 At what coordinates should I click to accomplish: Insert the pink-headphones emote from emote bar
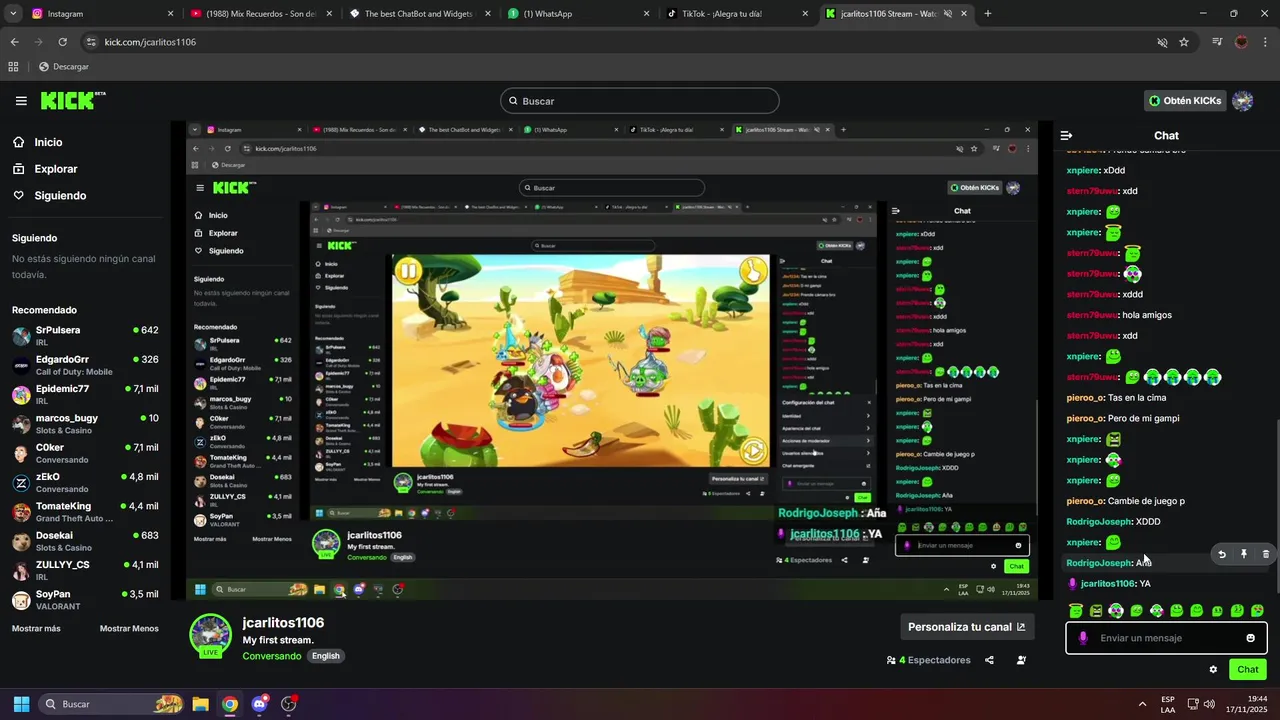point(1116,610)
